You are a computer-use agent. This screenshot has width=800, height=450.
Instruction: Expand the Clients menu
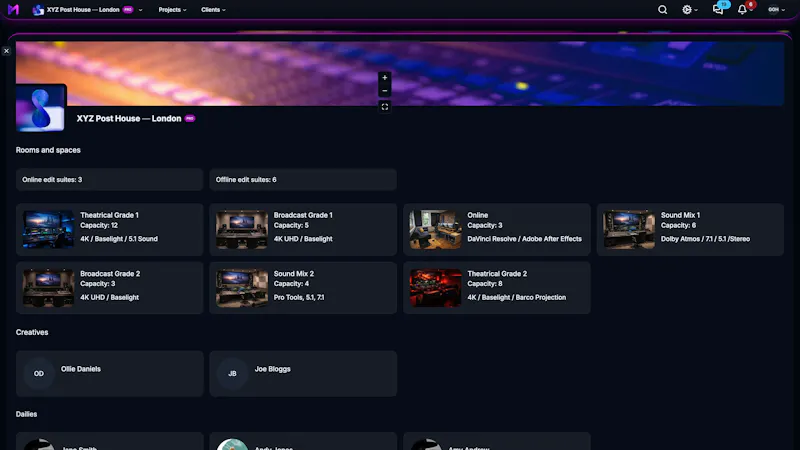point(213,10)
